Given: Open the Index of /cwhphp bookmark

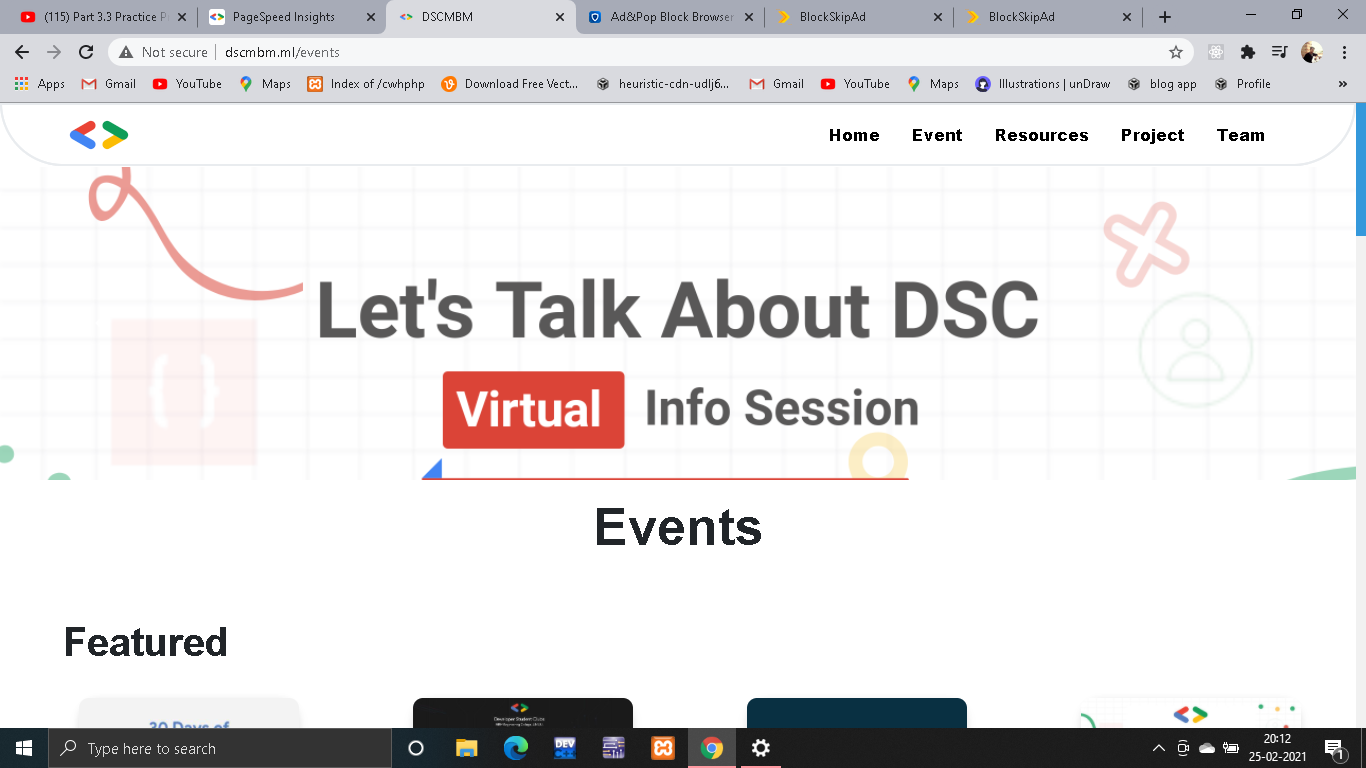Looking at the screenshot, I should coord(366,84).
